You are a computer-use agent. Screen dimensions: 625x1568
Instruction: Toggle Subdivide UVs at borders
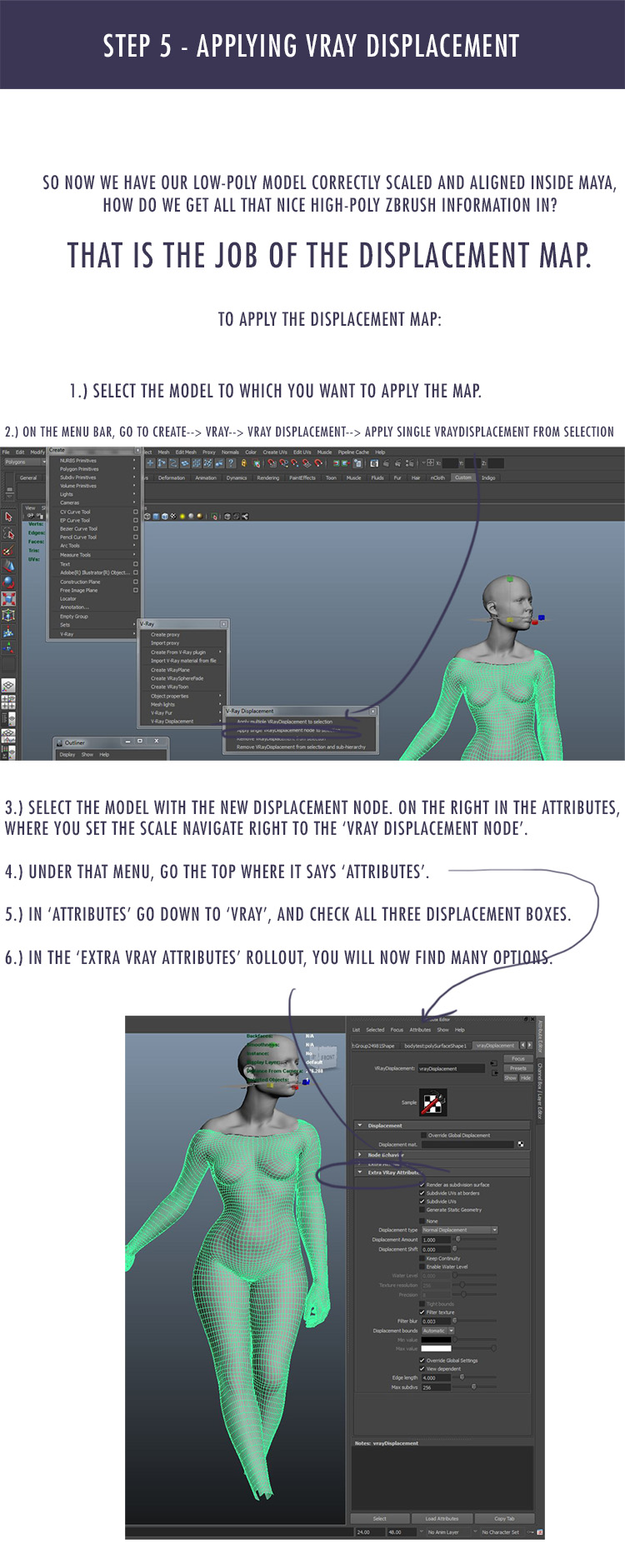pos(422,1192)
